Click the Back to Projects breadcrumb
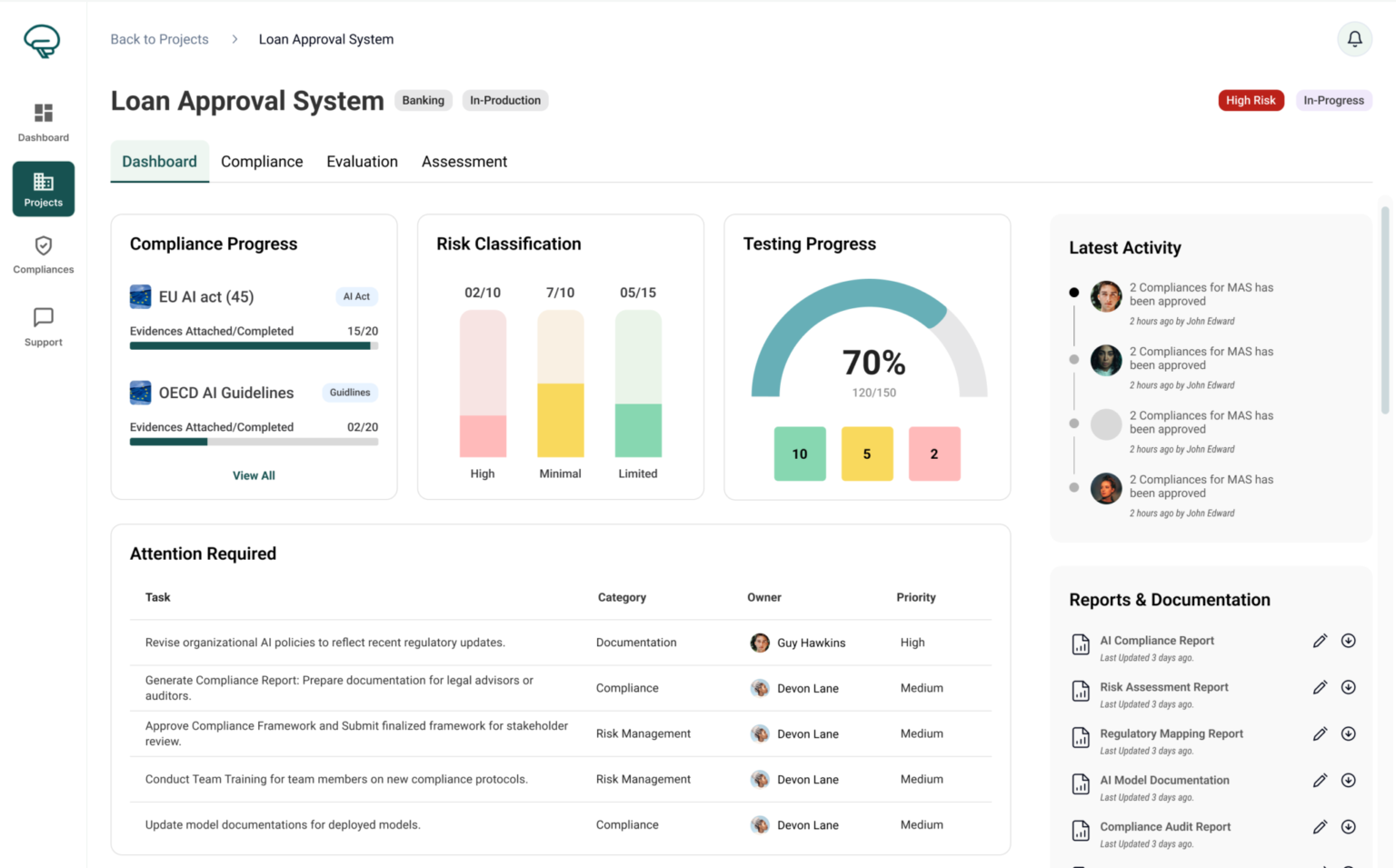1396x868 pixels. [159, 39]
